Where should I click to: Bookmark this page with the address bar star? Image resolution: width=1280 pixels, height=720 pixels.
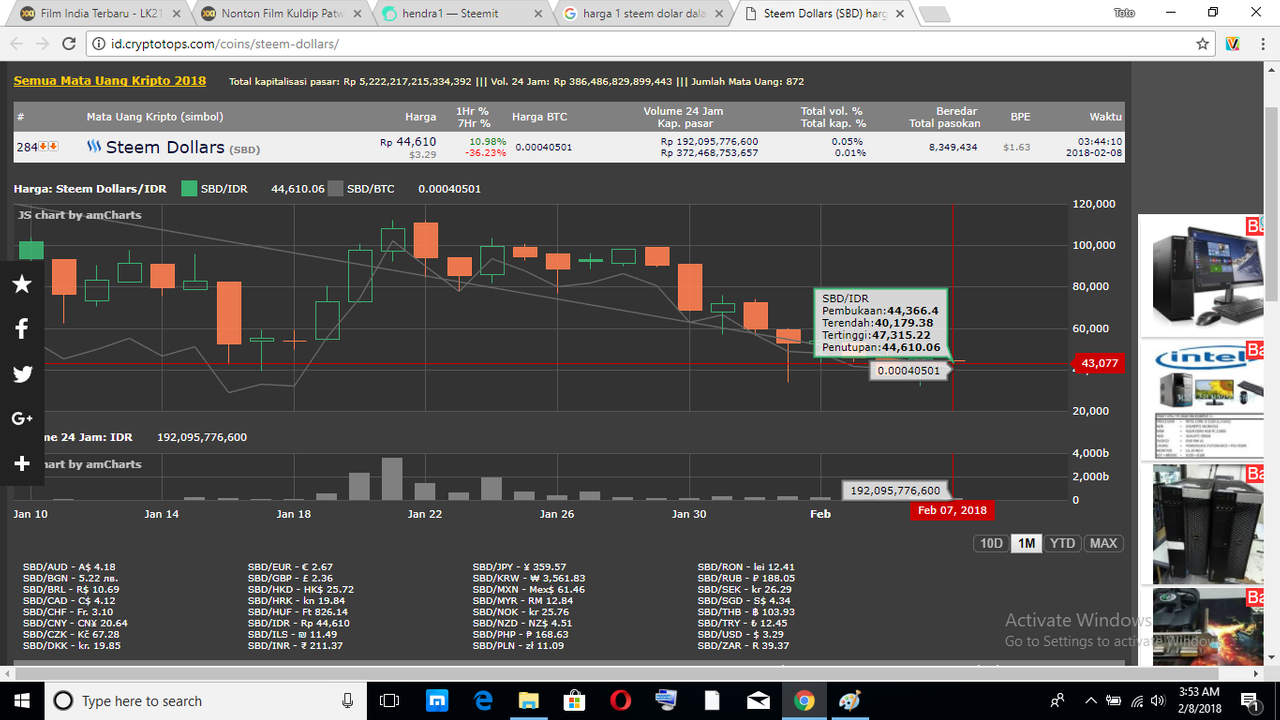(x=1203, y=44)
